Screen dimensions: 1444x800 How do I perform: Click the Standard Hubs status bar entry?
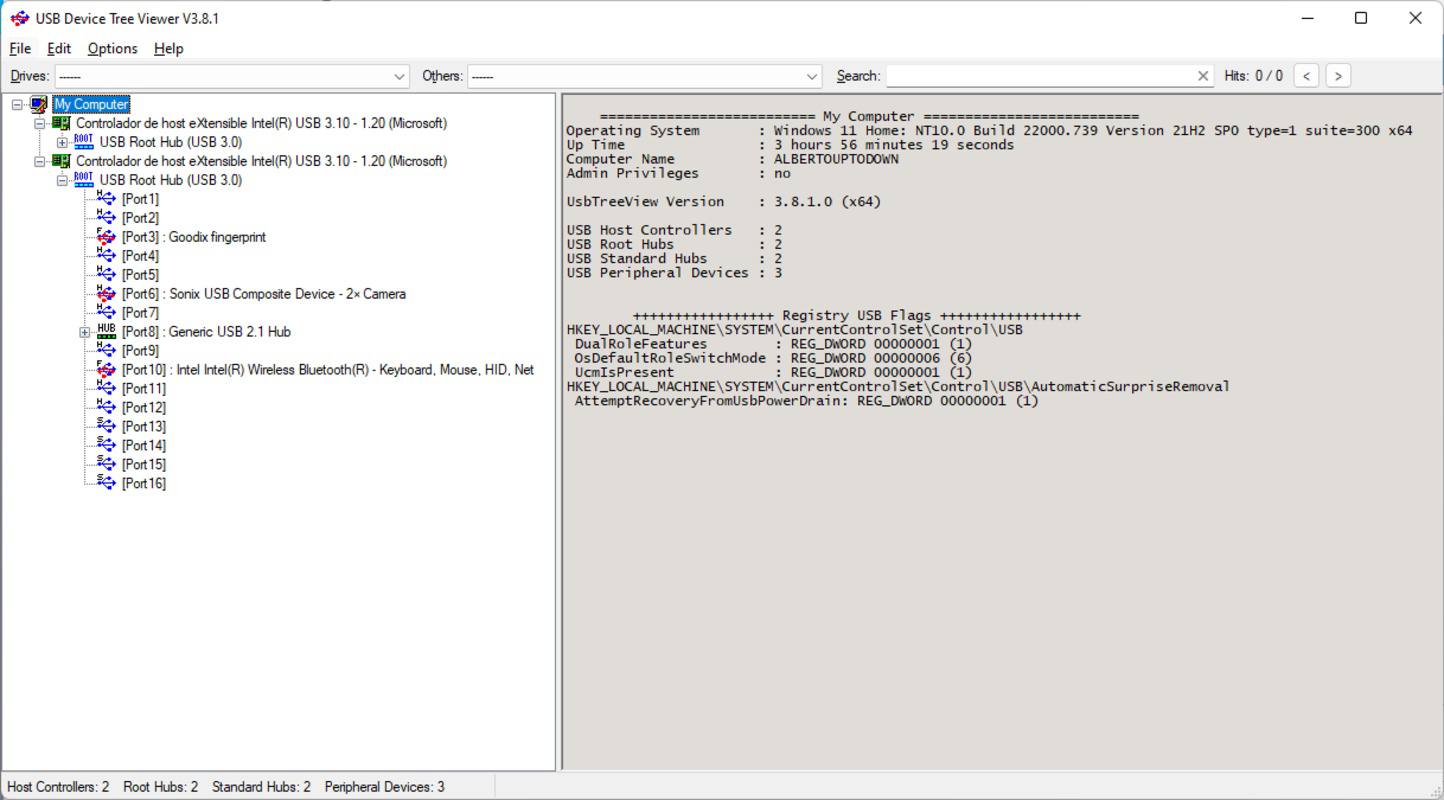click(x=261, y=787)
